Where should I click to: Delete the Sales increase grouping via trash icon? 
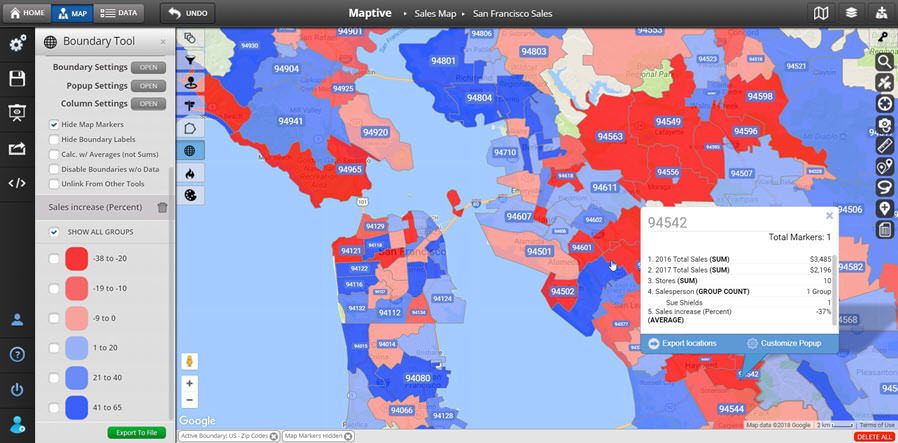point(163,208)
